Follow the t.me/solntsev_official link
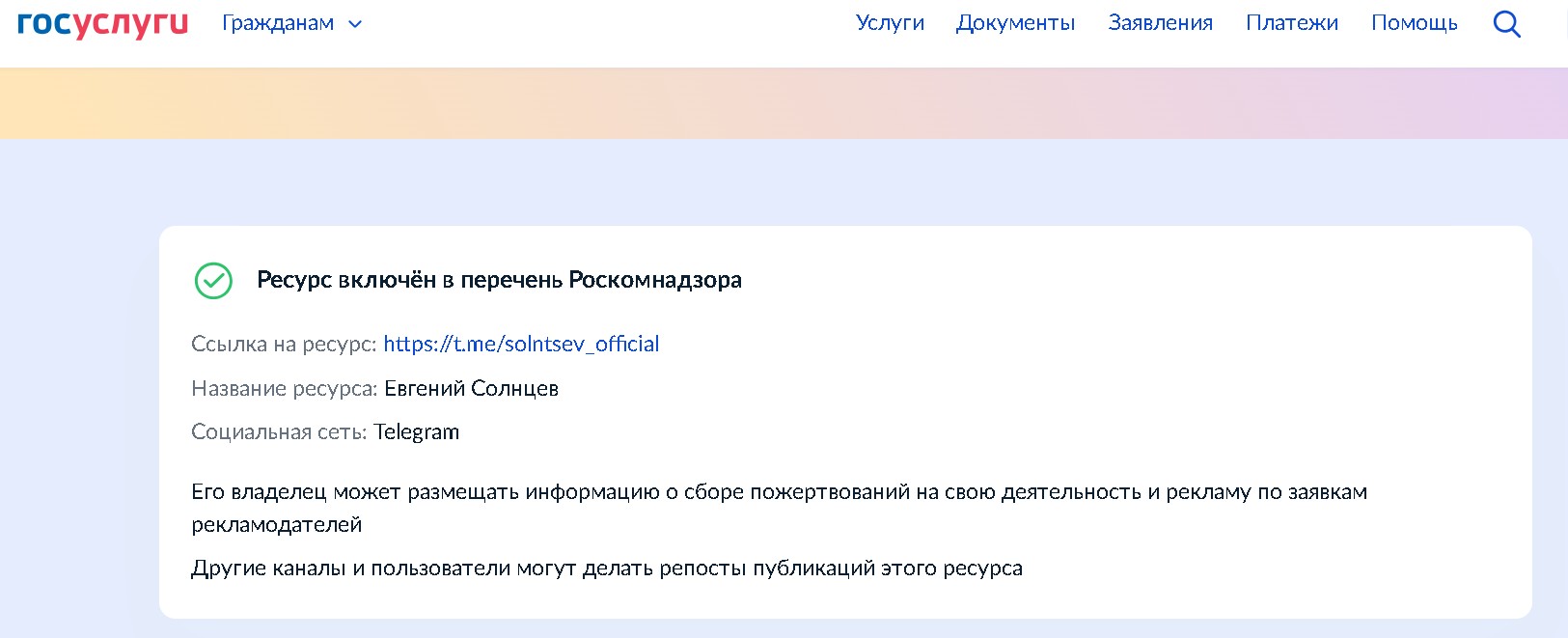Viewport: 1568px width, 638px height. [521, 344]
